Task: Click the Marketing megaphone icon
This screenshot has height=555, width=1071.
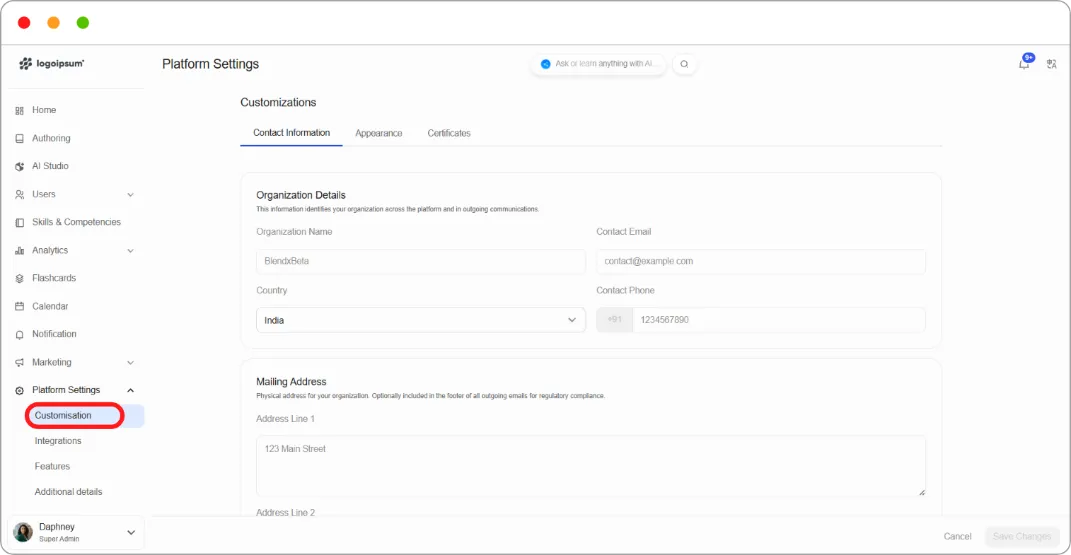Action: pos(19,362)
